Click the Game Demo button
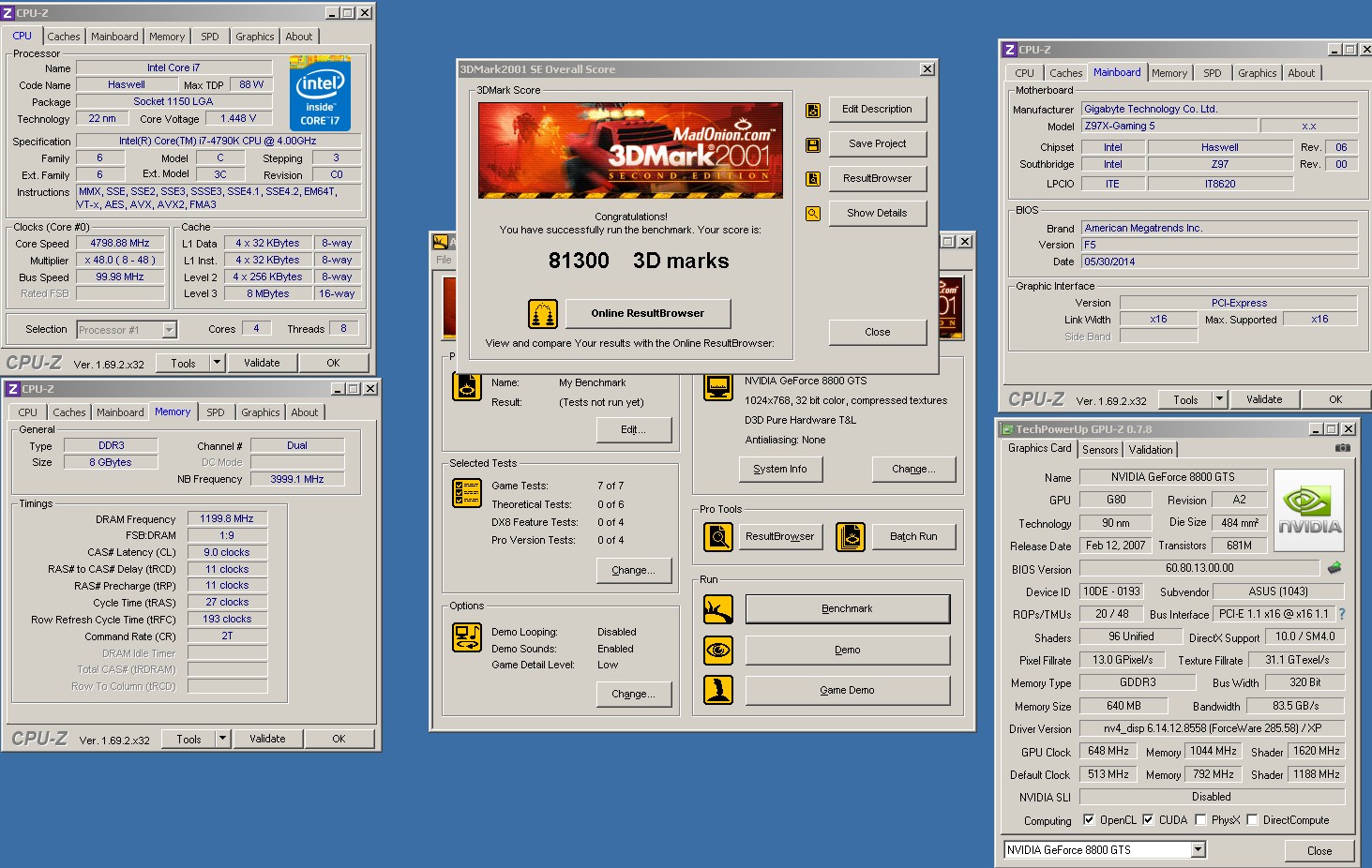The width and height of the screenshot is (1372, 868). (x=848, y=691)
